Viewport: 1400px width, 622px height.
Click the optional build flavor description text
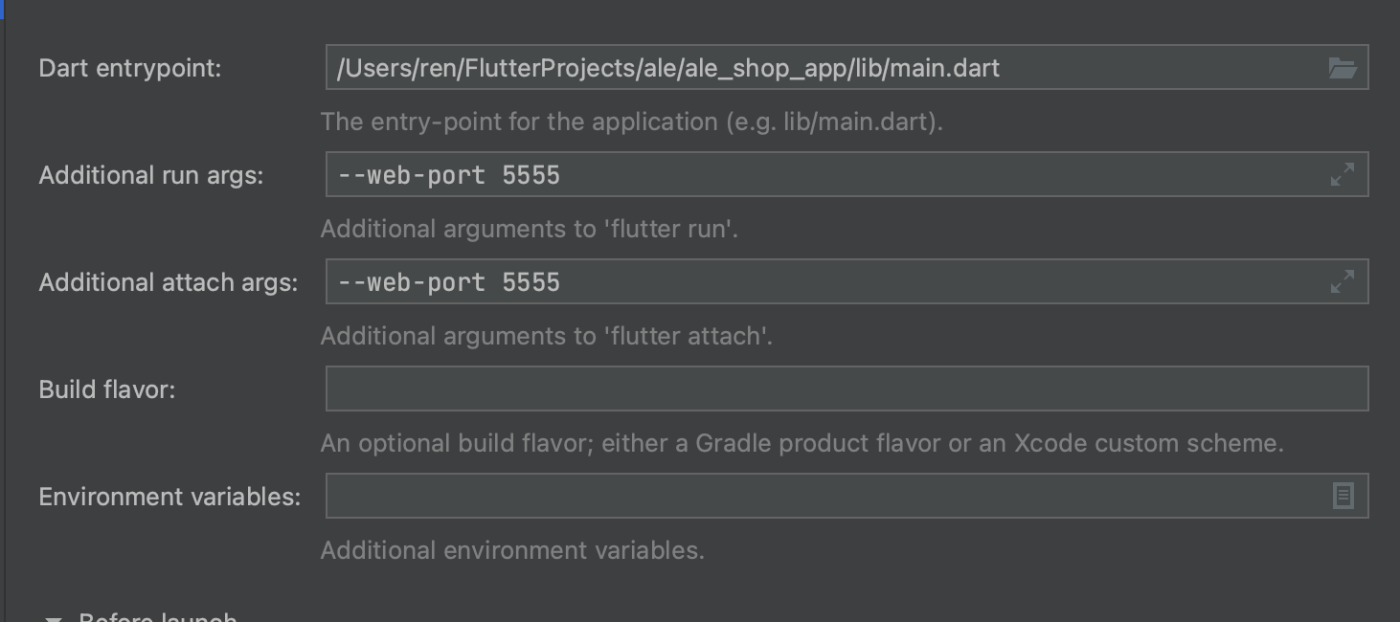[802, 443]
